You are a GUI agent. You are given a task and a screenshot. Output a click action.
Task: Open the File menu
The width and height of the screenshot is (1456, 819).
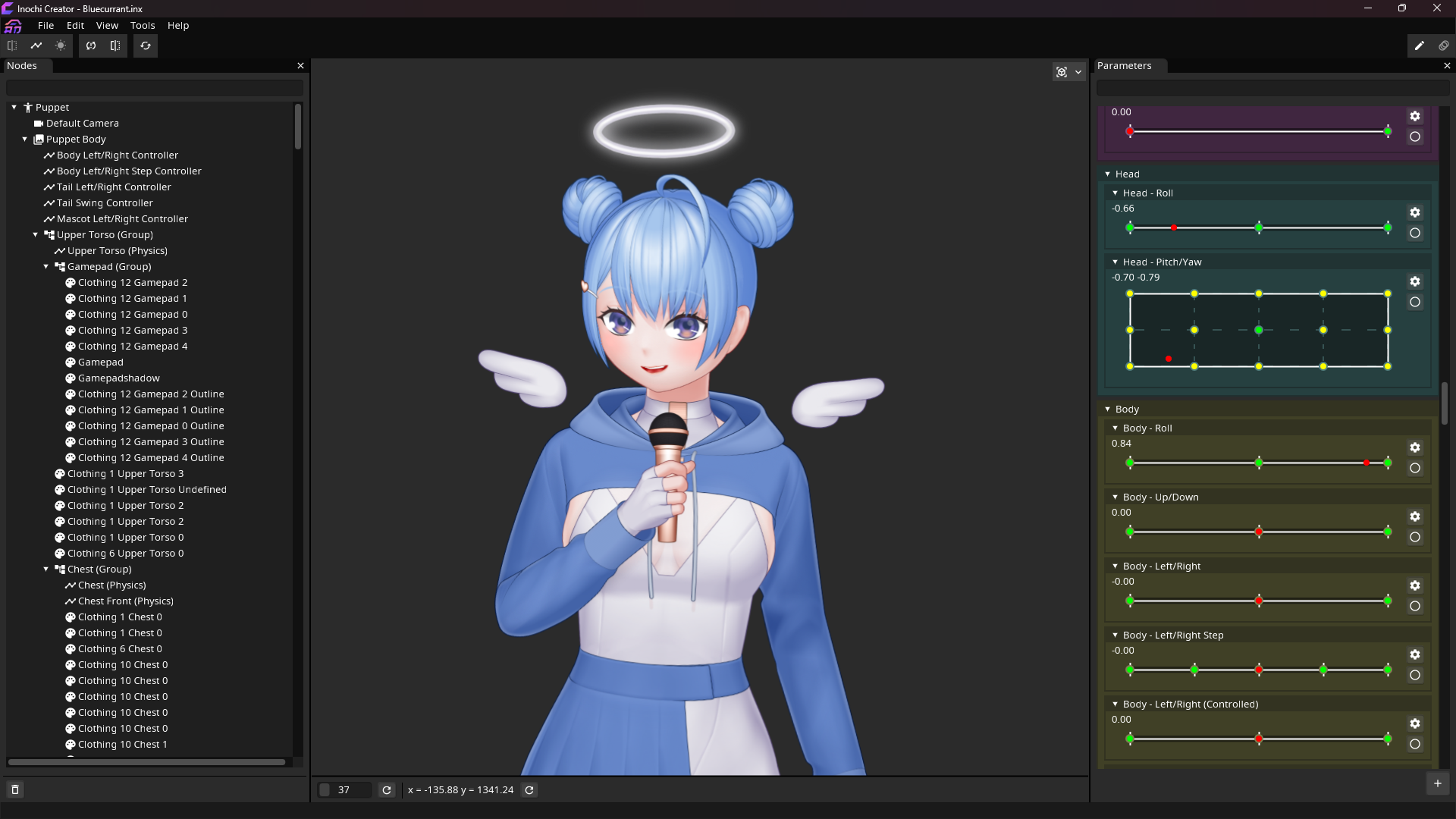(x=46, y=26)
